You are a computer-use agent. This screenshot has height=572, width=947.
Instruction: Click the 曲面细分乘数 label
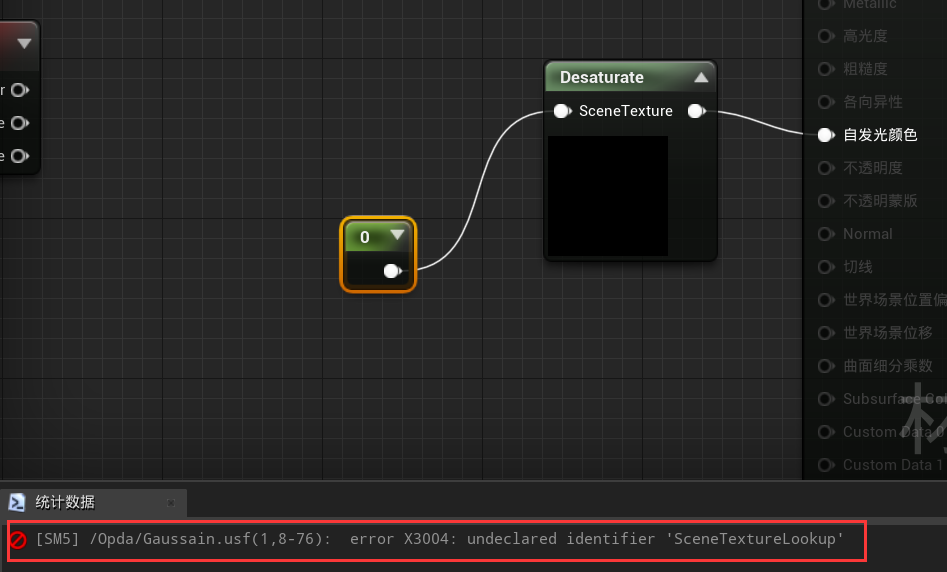point(888,365)
